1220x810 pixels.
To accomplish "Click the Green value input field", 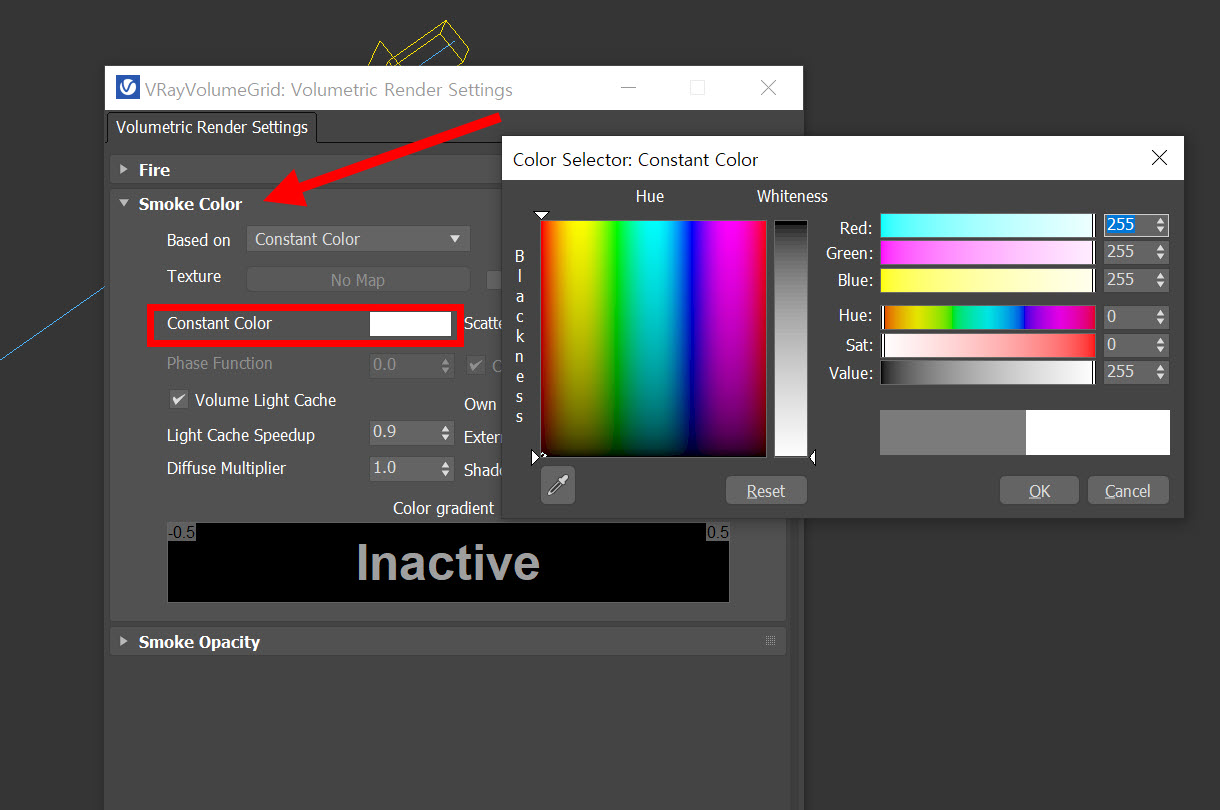I will click(x=1127, y=252).
